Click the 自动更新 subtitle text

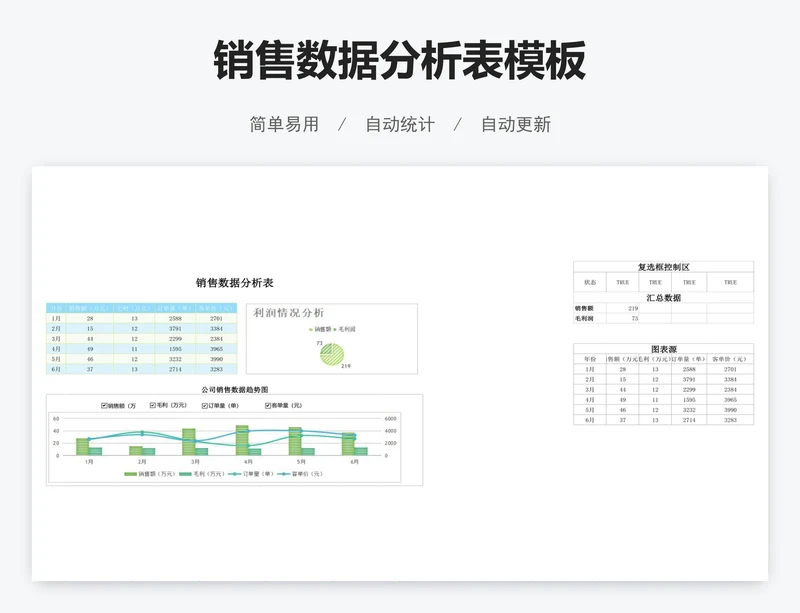[x=516, y=125]
